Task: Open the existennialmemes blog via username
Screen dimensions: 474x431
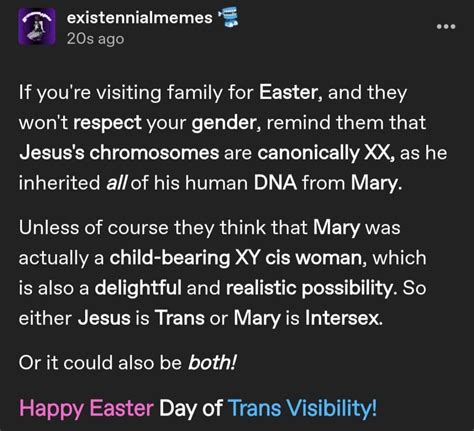Action: pyautogui.click(x=139, y=18)
